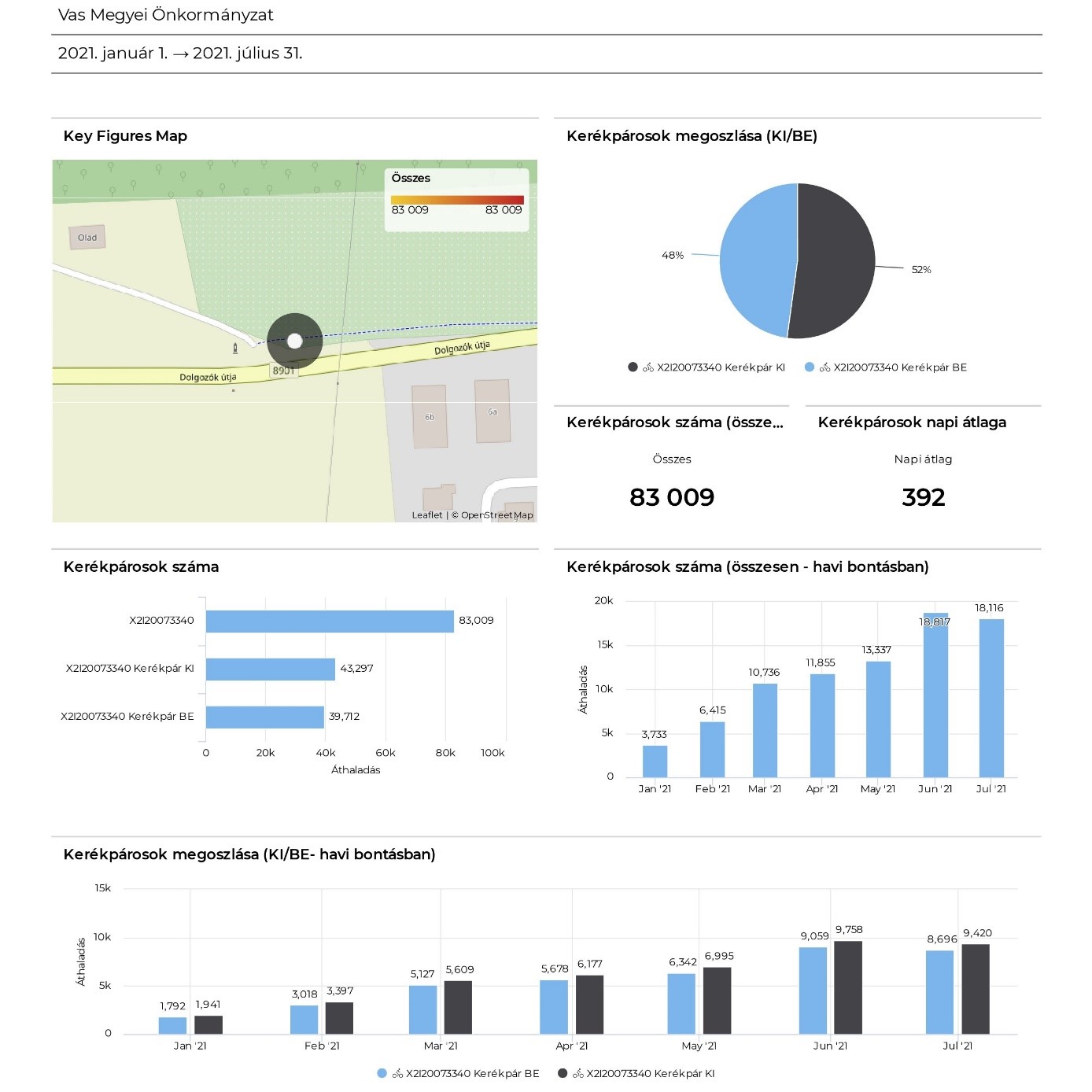The width and height of the screenshot is (1092, 1092).
Task: Click the 392 Napi átlag value
Action: [924, 497]
